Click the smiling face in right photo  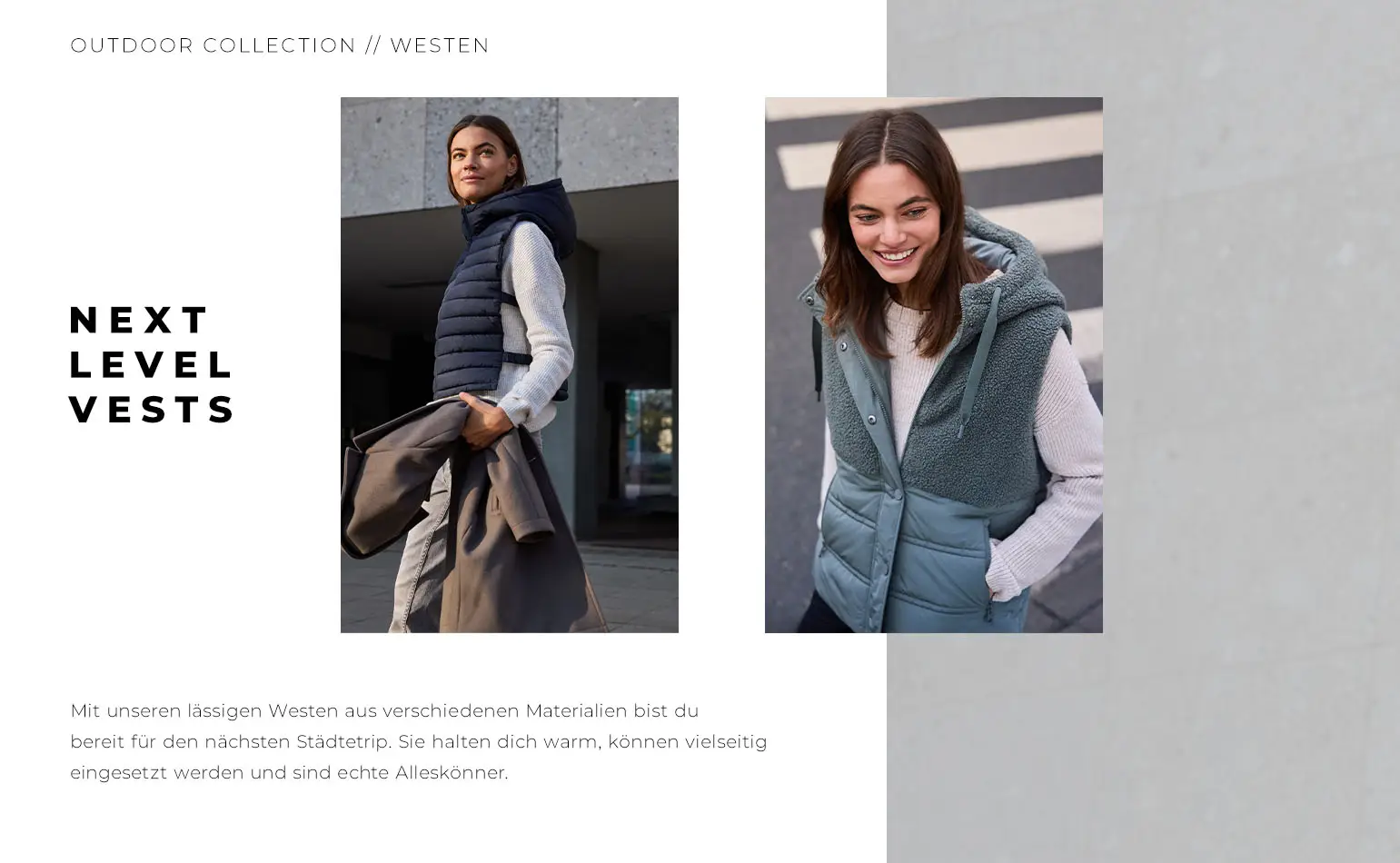[895, 229]
